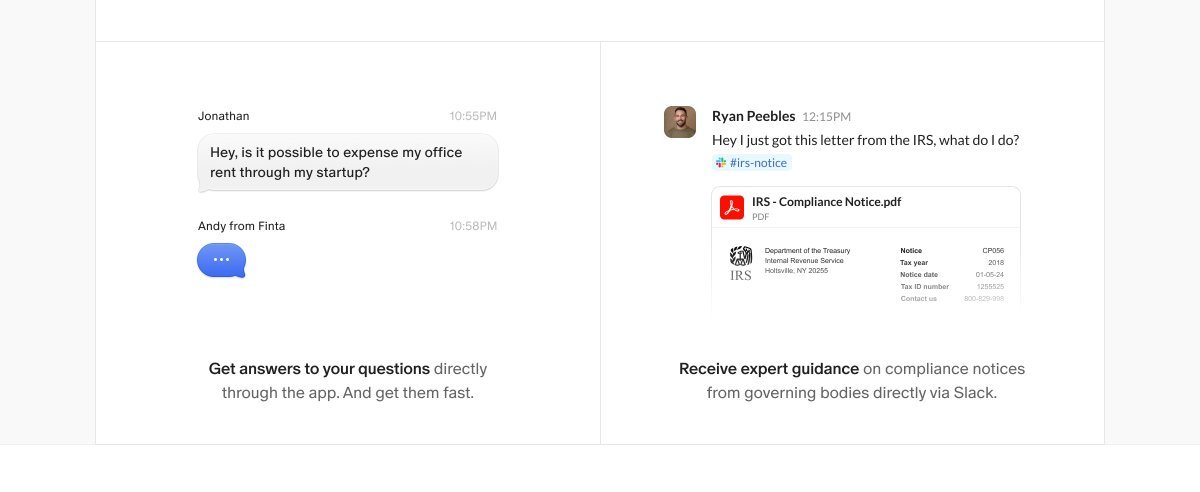The height and width of the screenshot is (492, 1200).
Task: Open the #irs-notice channel link
Action: pos(758,163)
